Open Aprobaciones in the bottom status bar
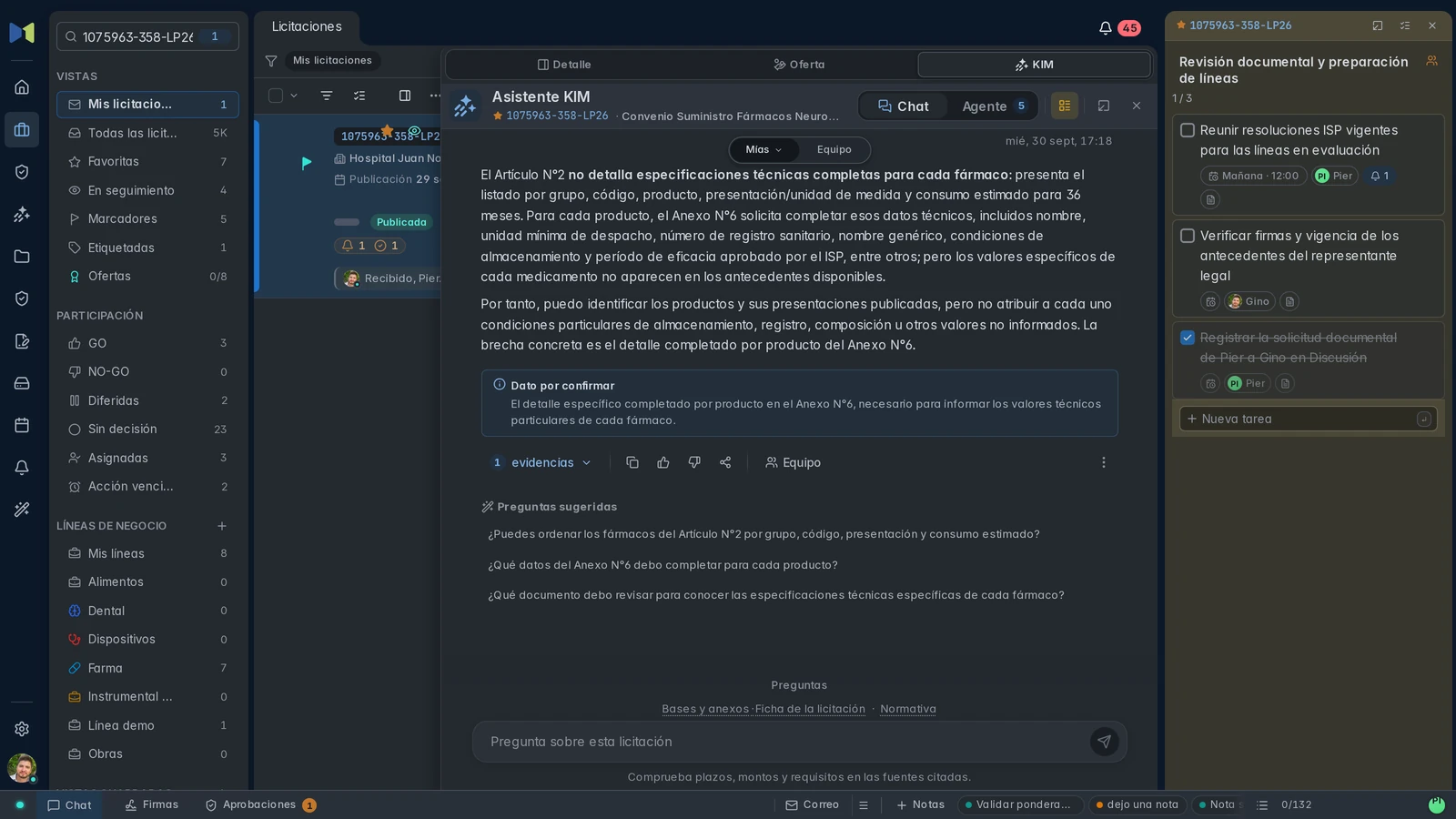The image size is (1456, 819). [260, 805]
